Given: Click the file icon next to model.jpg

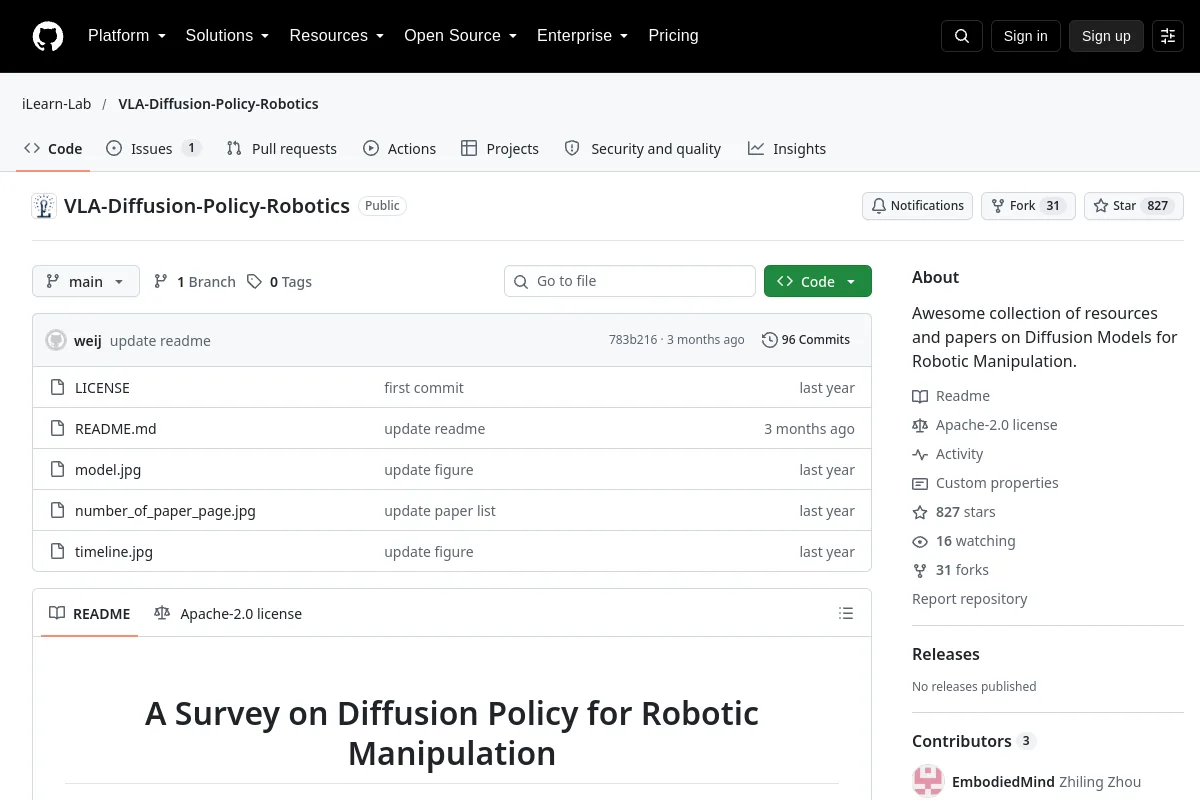Looking at the screenshot, I should [57, 470].
